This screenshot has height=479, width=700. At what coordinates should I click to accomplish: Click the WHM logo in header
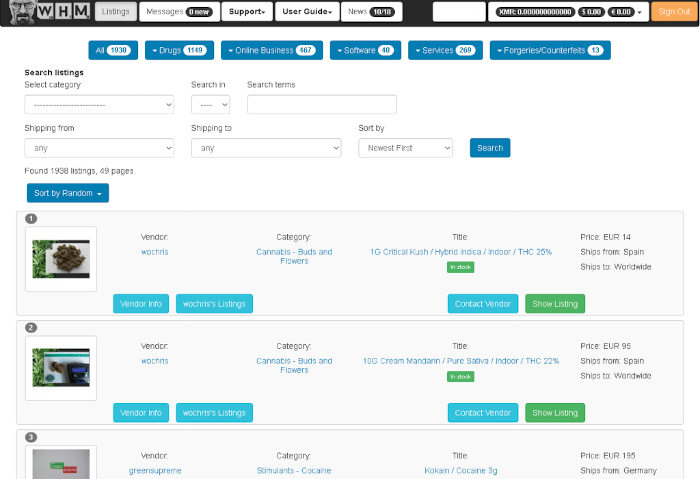(49, 12)
